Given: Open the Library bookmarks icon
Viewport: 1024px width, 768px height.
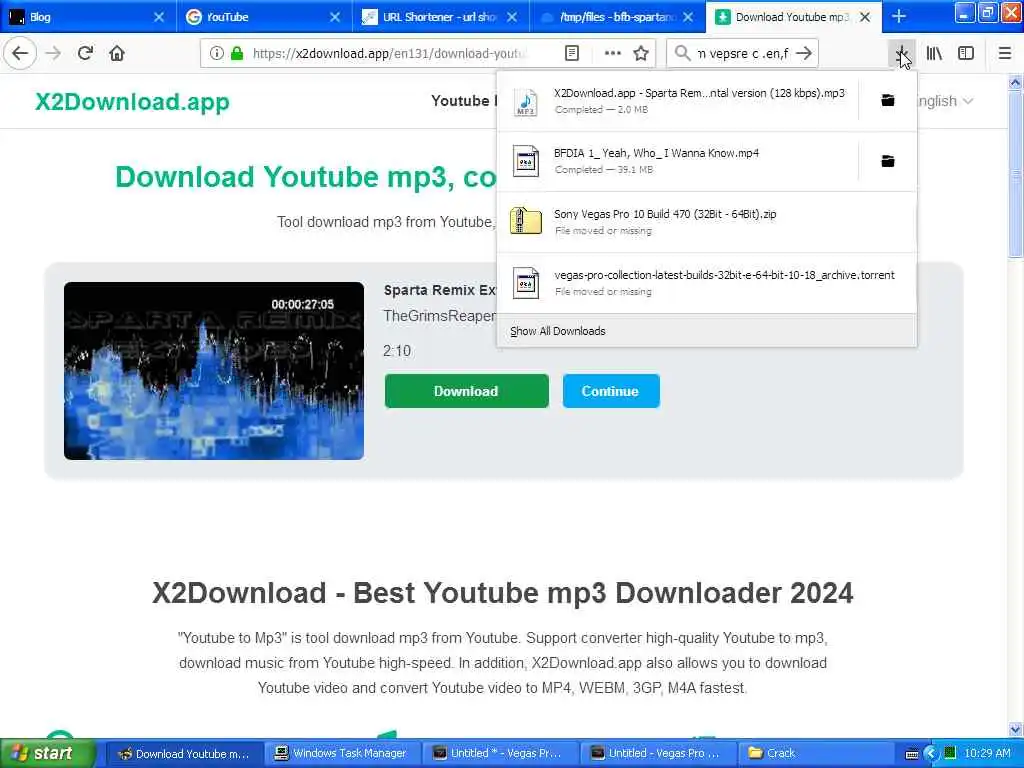Looking at the screenshot, I should (x=934, y=54).
